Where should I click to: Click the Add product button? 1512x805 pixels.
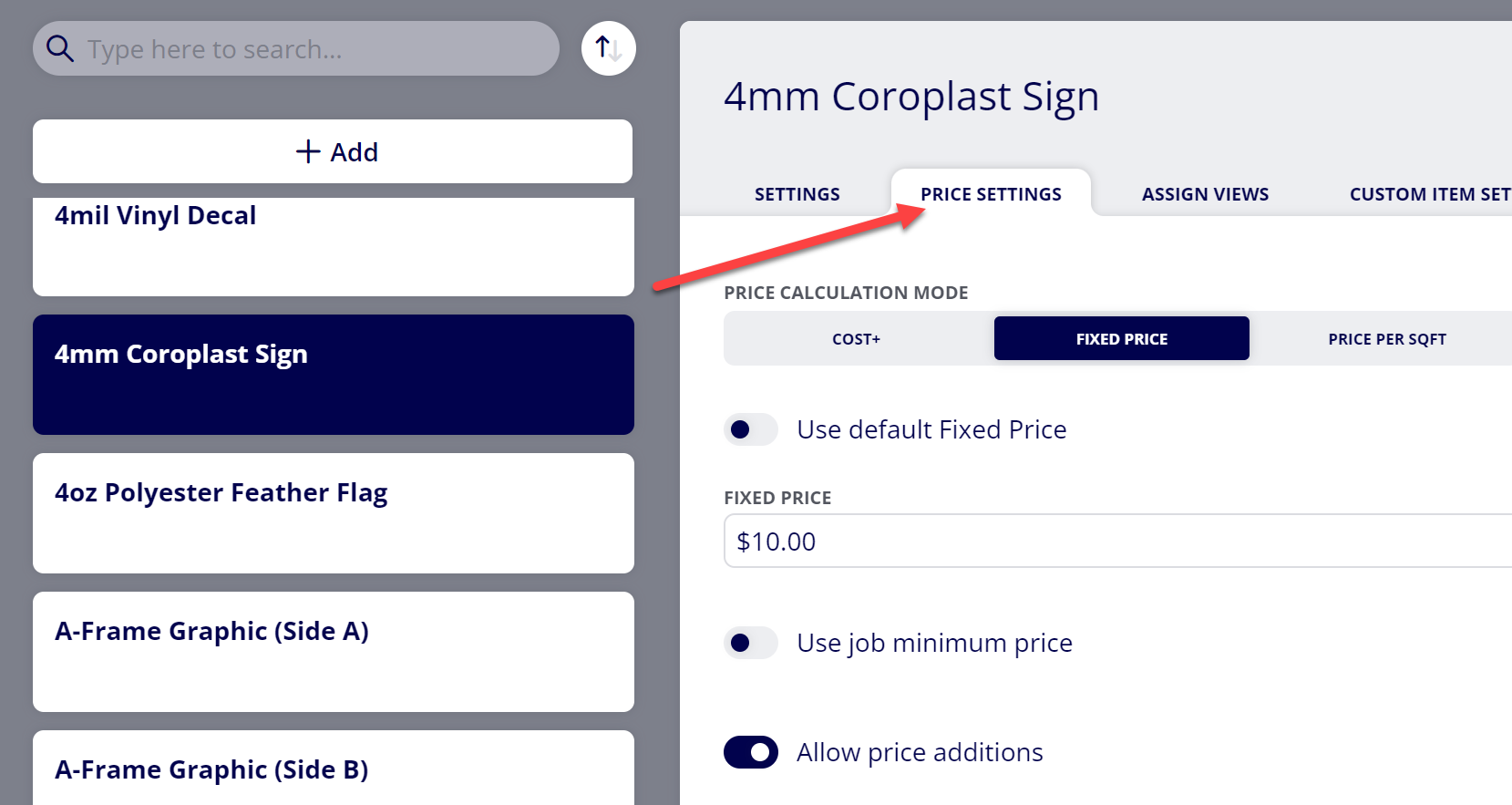[x=333, y=151]
